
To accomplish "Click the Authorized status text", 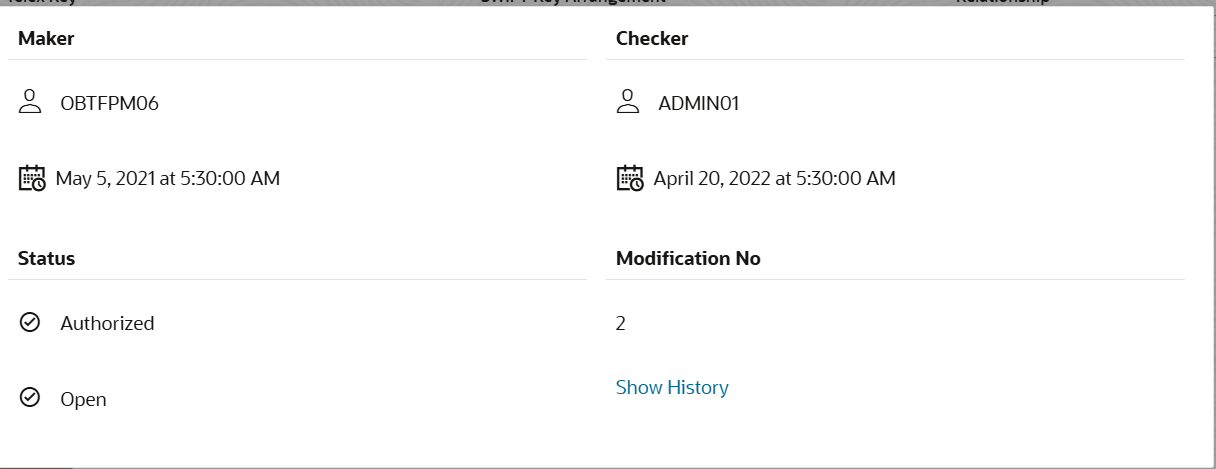I will [107, 323].
